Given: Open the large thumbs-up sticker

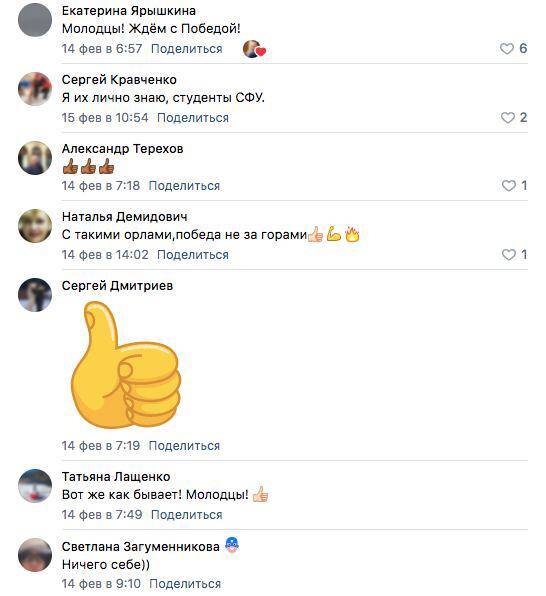Looking at the screenshot, I should point(125,365).
